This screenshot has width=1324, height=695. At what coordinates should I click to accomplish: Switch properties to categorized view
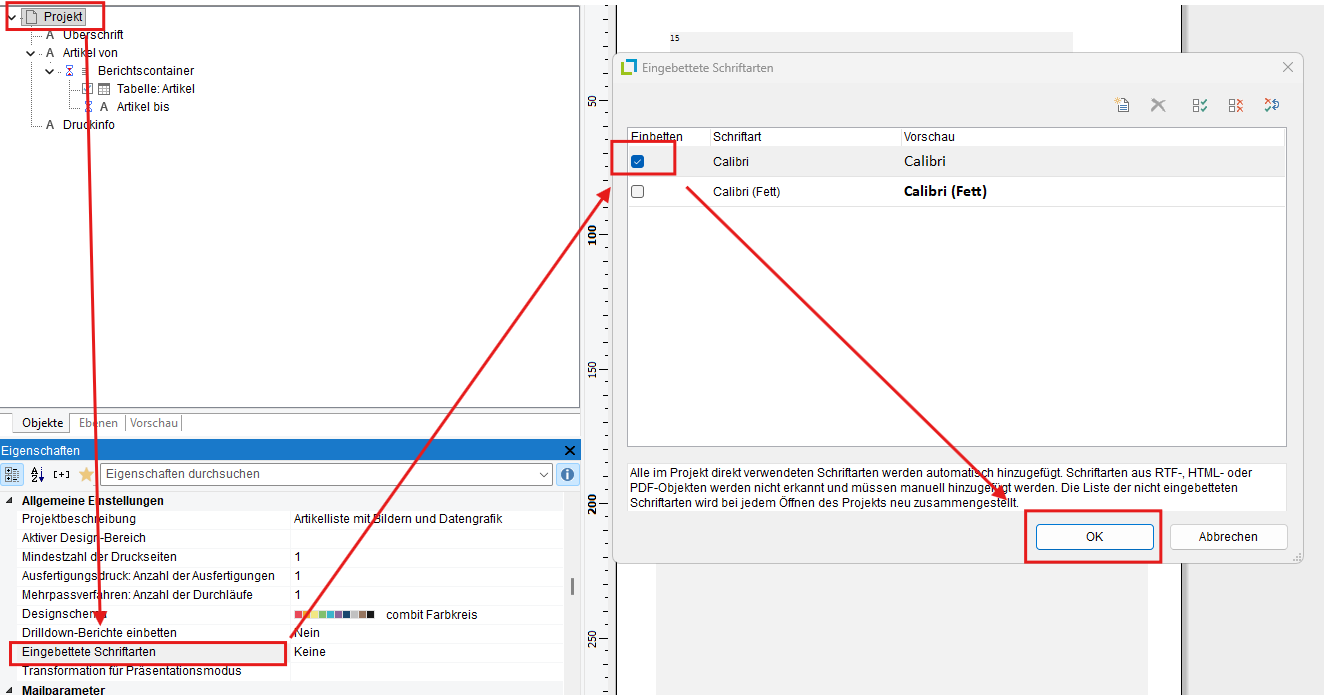pos(13,474)
